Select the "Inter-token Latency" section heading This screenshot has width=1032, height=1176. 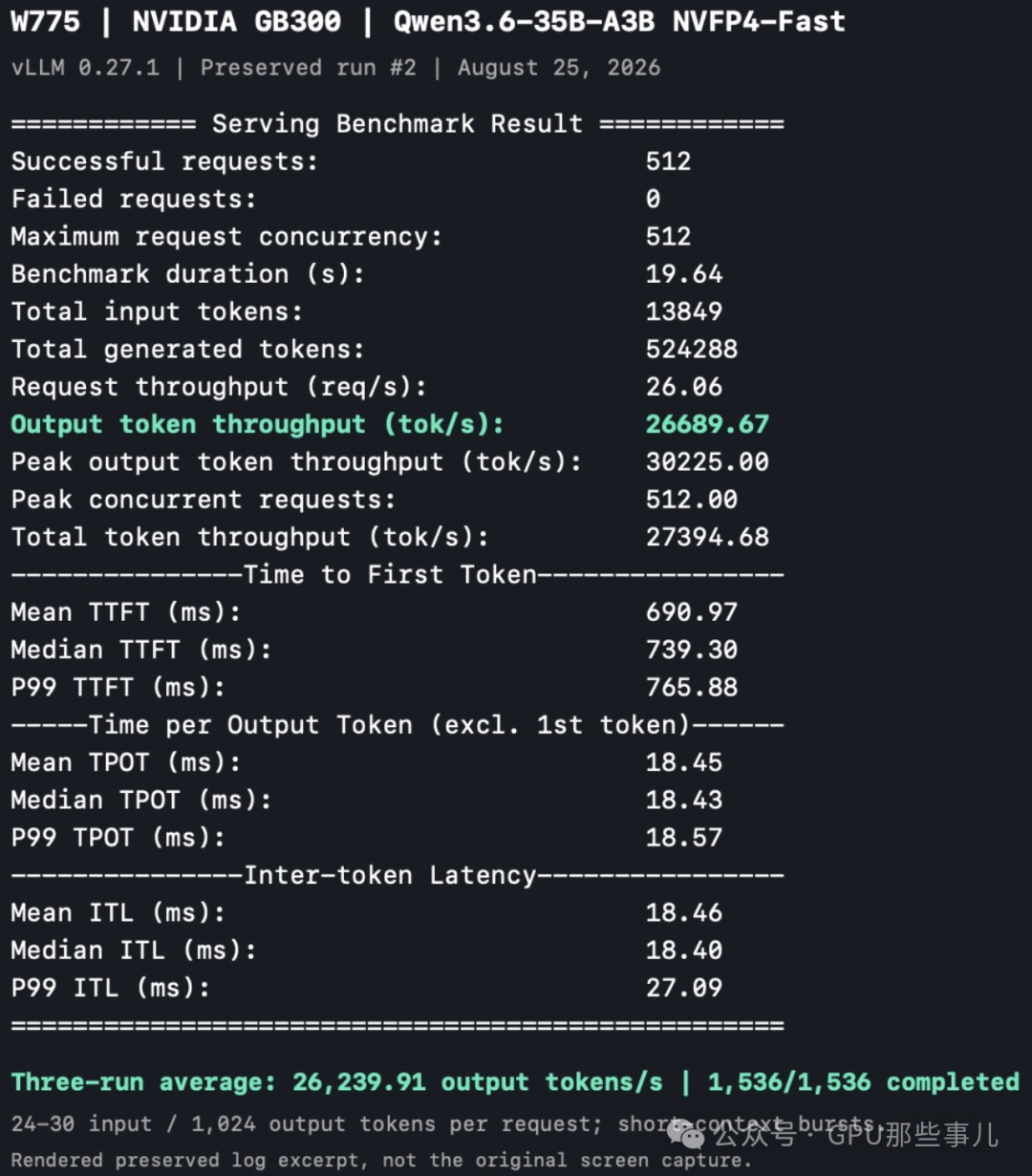[390, 875]
